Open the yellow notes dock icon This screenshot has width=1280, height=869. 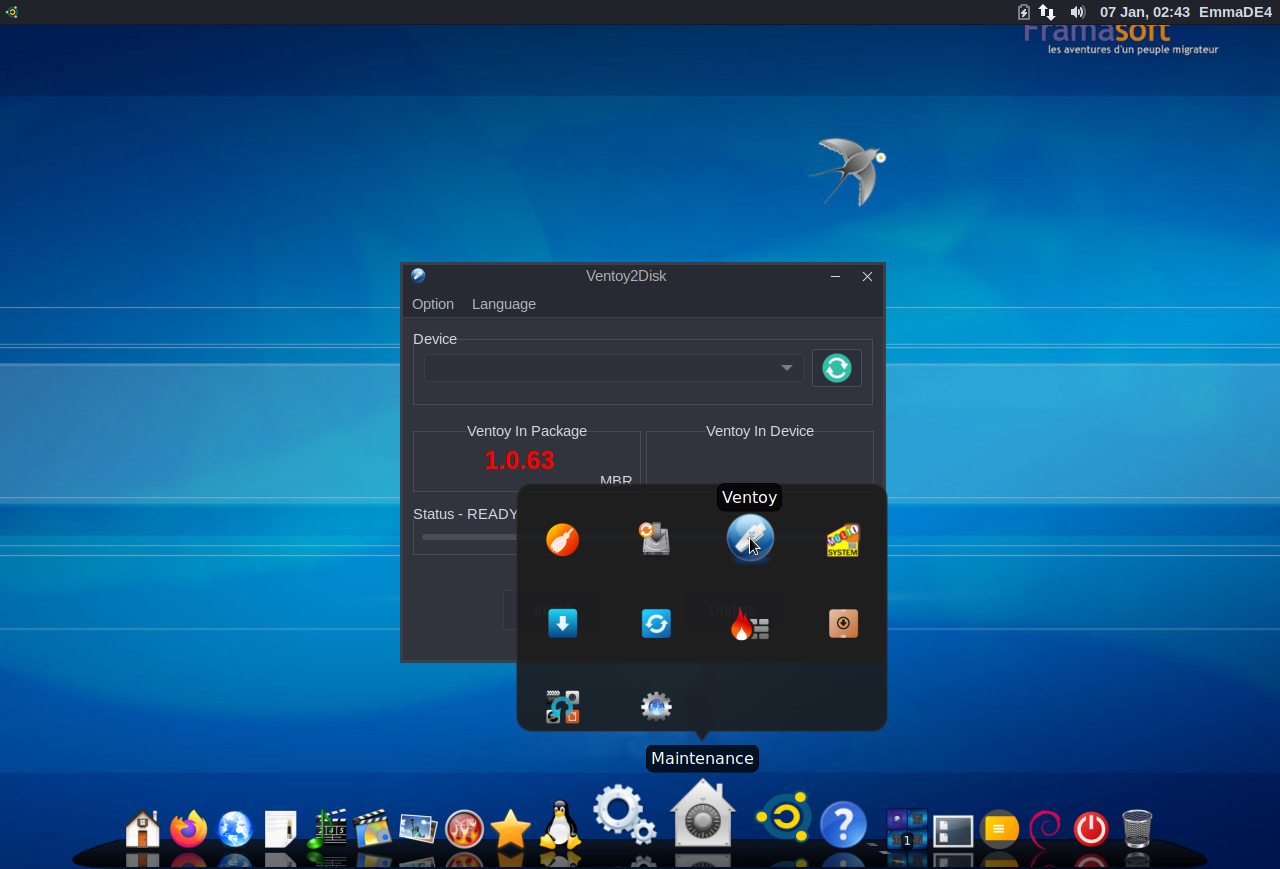(x=999, y=829)
